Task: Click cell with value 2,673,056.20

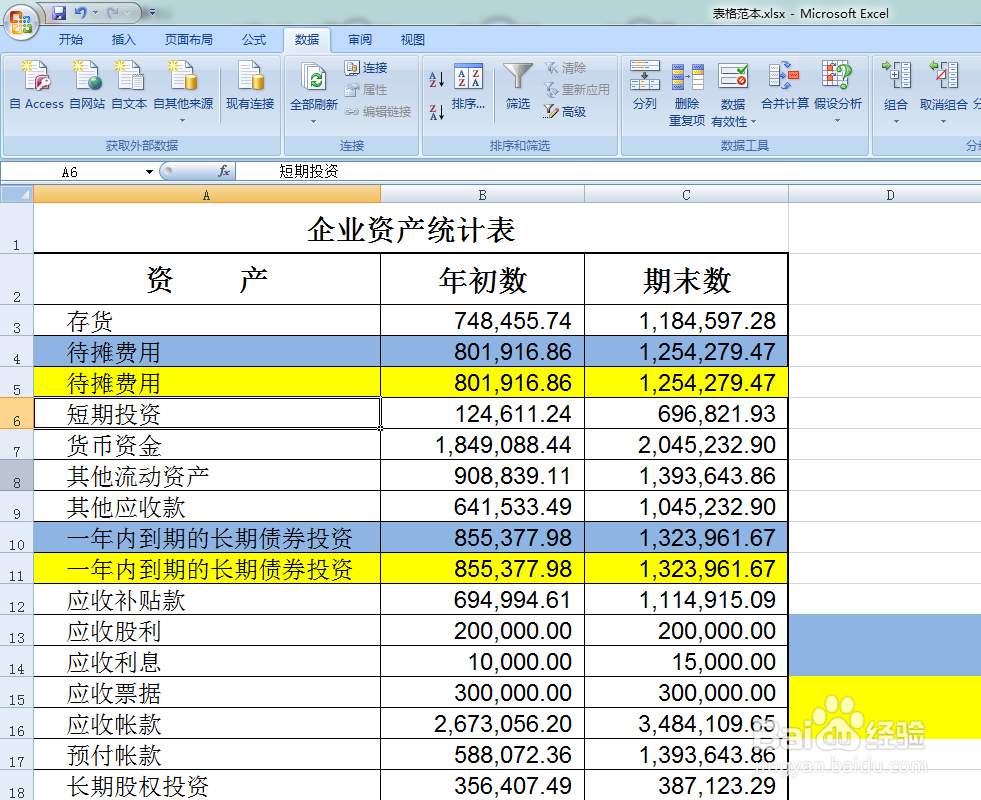Action: [482, 723]
